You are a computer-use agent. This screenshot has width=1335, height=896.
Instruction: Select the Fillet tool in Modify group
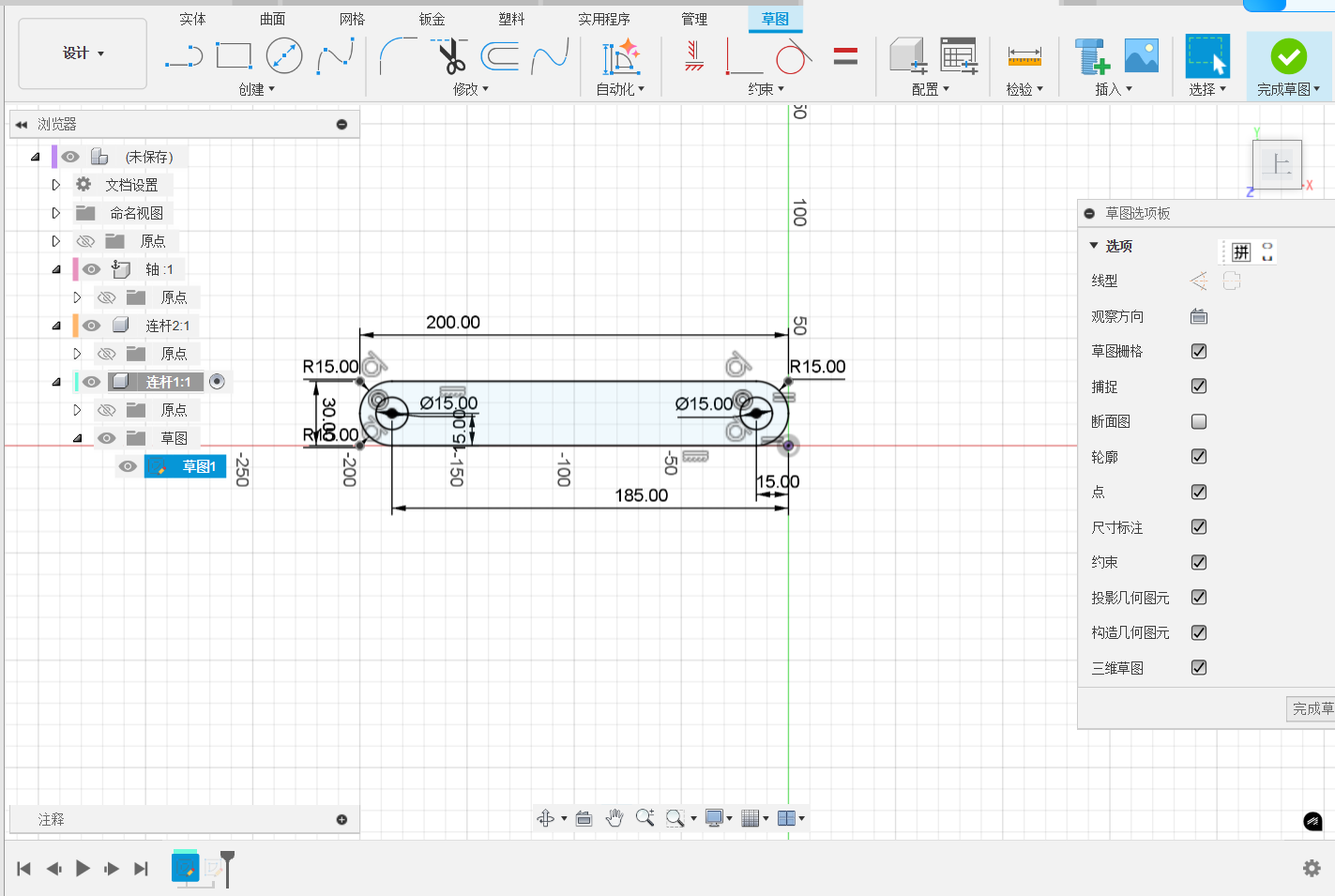[399, 56]
